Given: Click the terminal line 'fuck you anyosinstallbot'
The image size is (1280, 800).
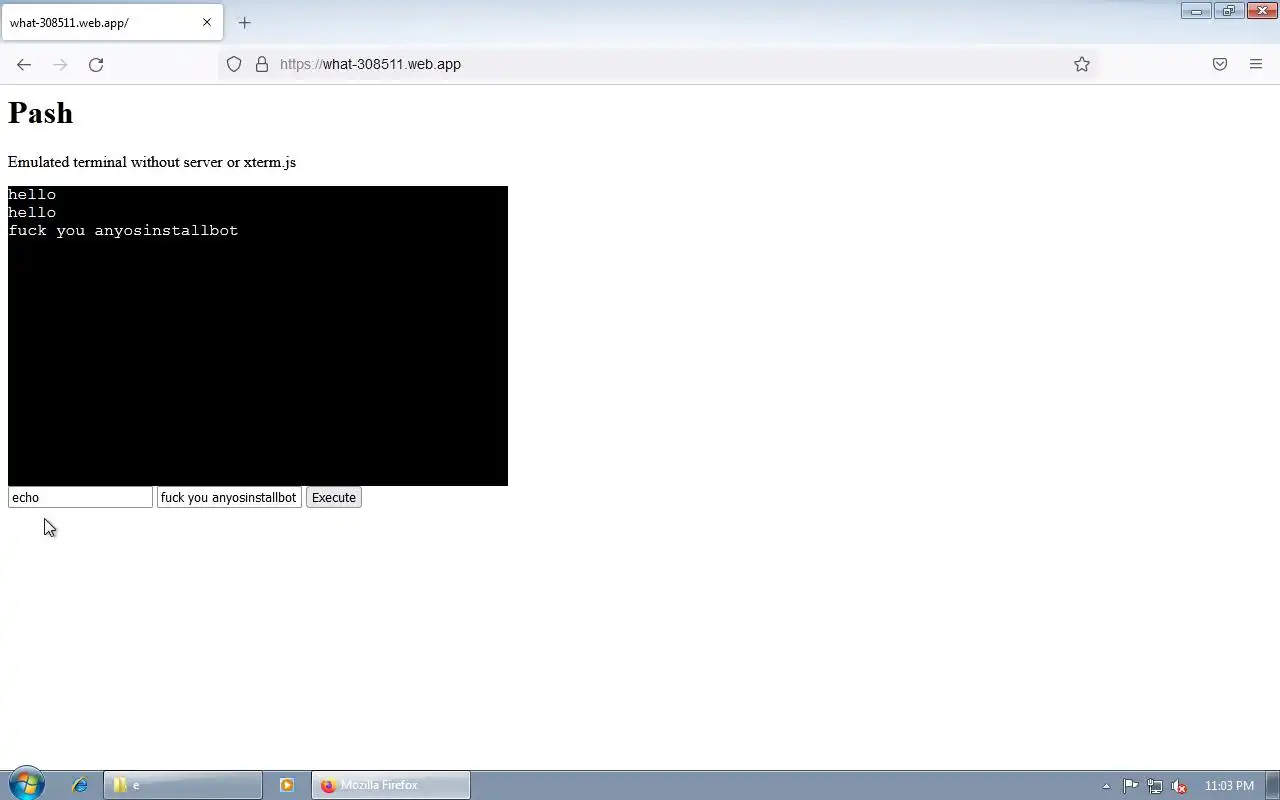Looking at the screenshot, I should [x=123, y=230].
